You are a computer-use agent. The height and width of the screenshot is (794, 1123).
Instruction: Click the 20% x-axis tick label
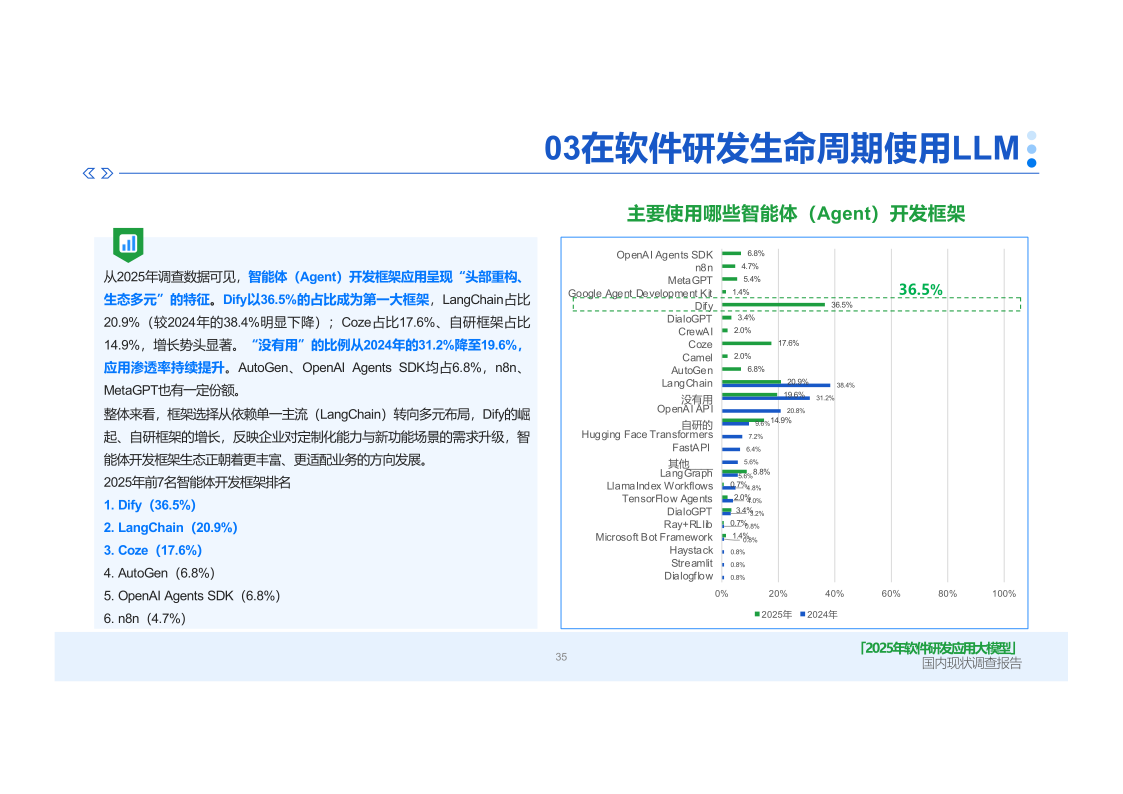(x=778, y=594)
